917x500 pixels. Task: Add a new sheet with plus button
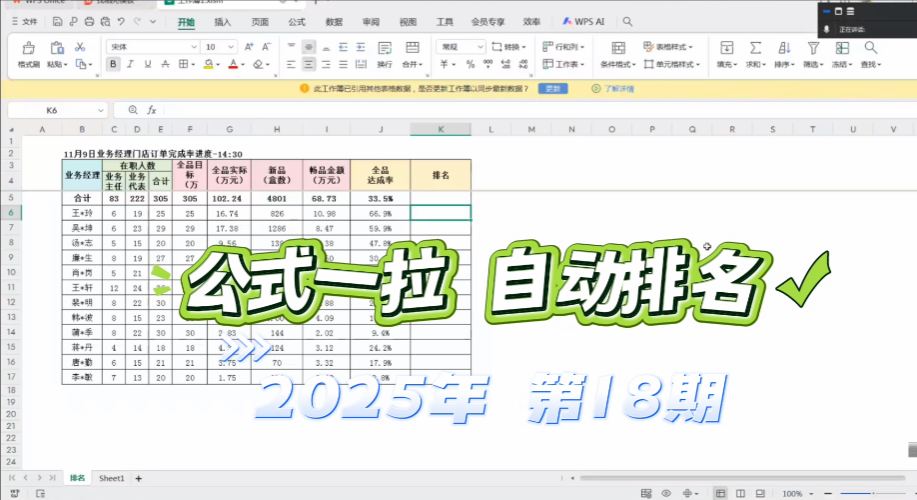pos(139,478)
